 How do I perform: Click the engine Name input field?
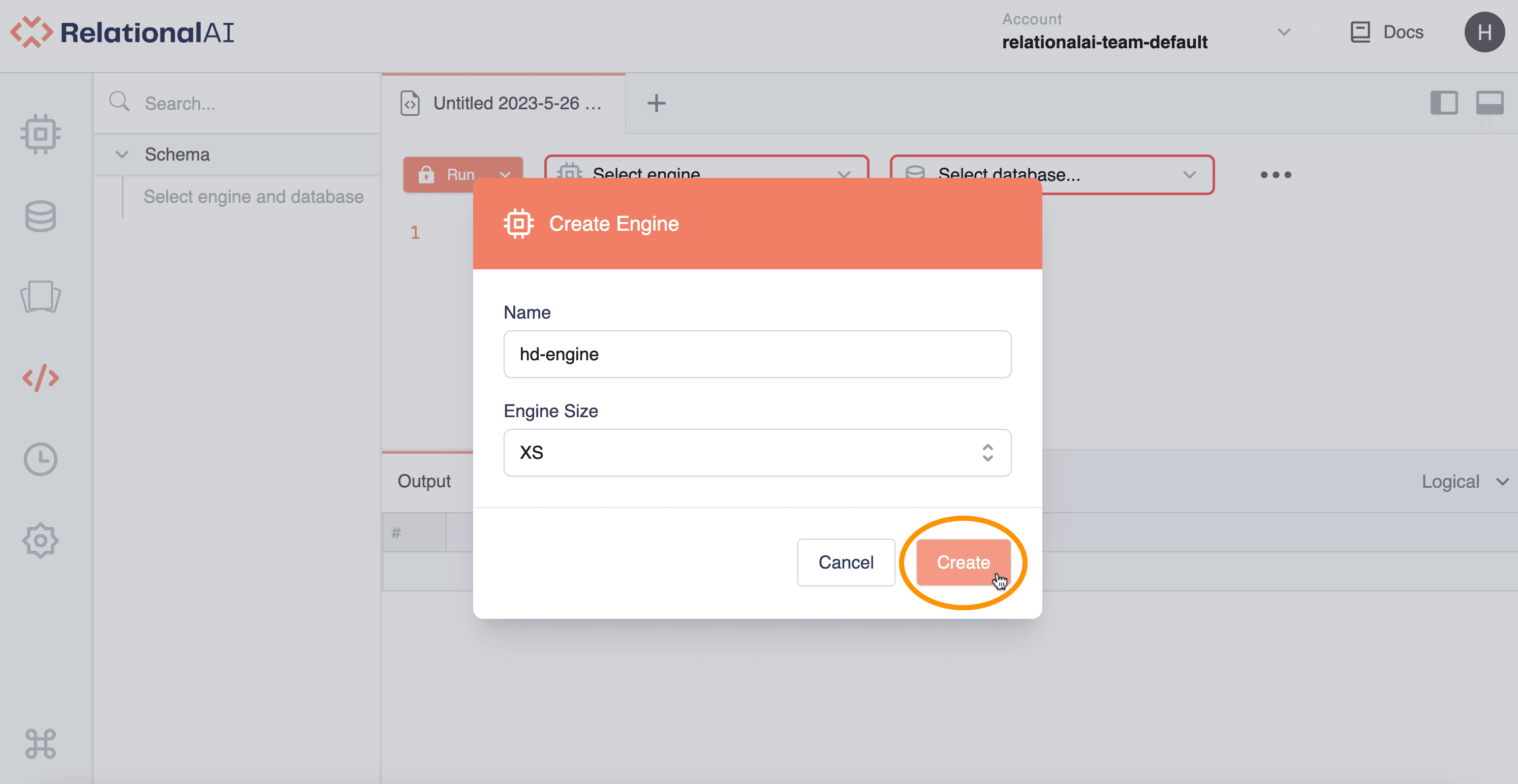pos(757,354)
